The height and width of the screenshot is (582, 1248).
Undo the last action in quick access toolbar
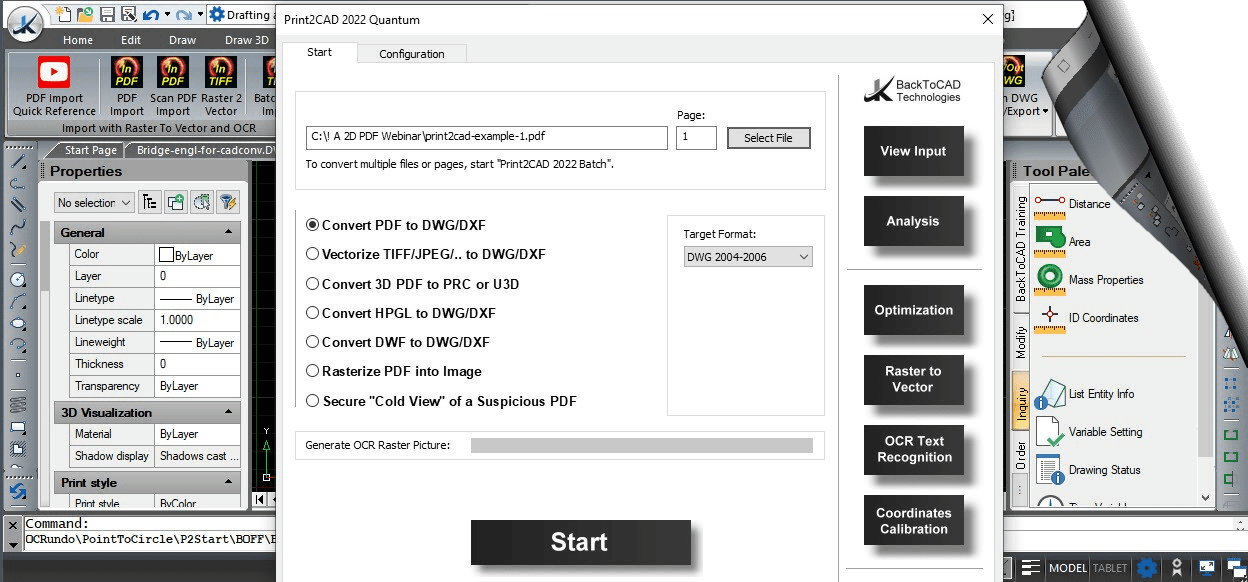151,15
